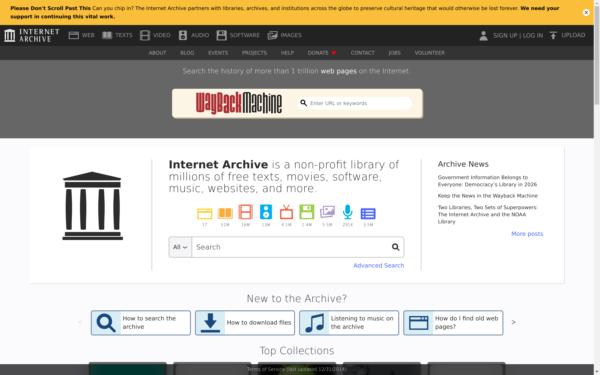This screenshot has height=375, width=600.
Task: Click the red TV collection icon
Action: click(286, 212)
